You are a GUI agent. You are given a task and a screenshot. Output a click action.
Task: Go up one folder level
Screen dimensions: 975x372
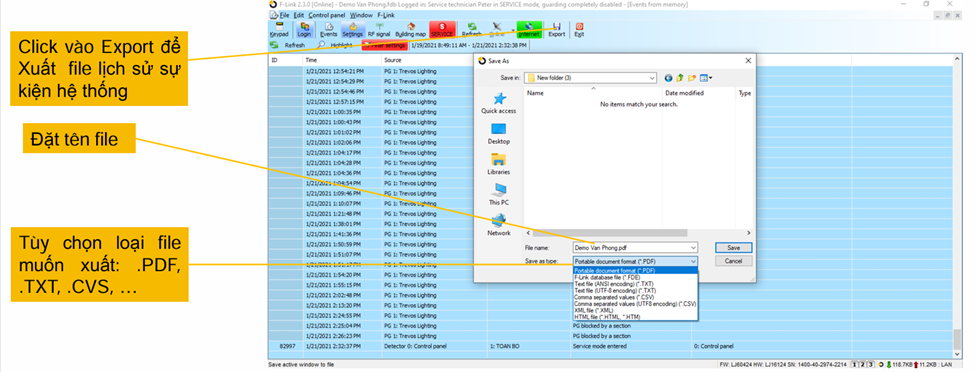pos(680,78)
